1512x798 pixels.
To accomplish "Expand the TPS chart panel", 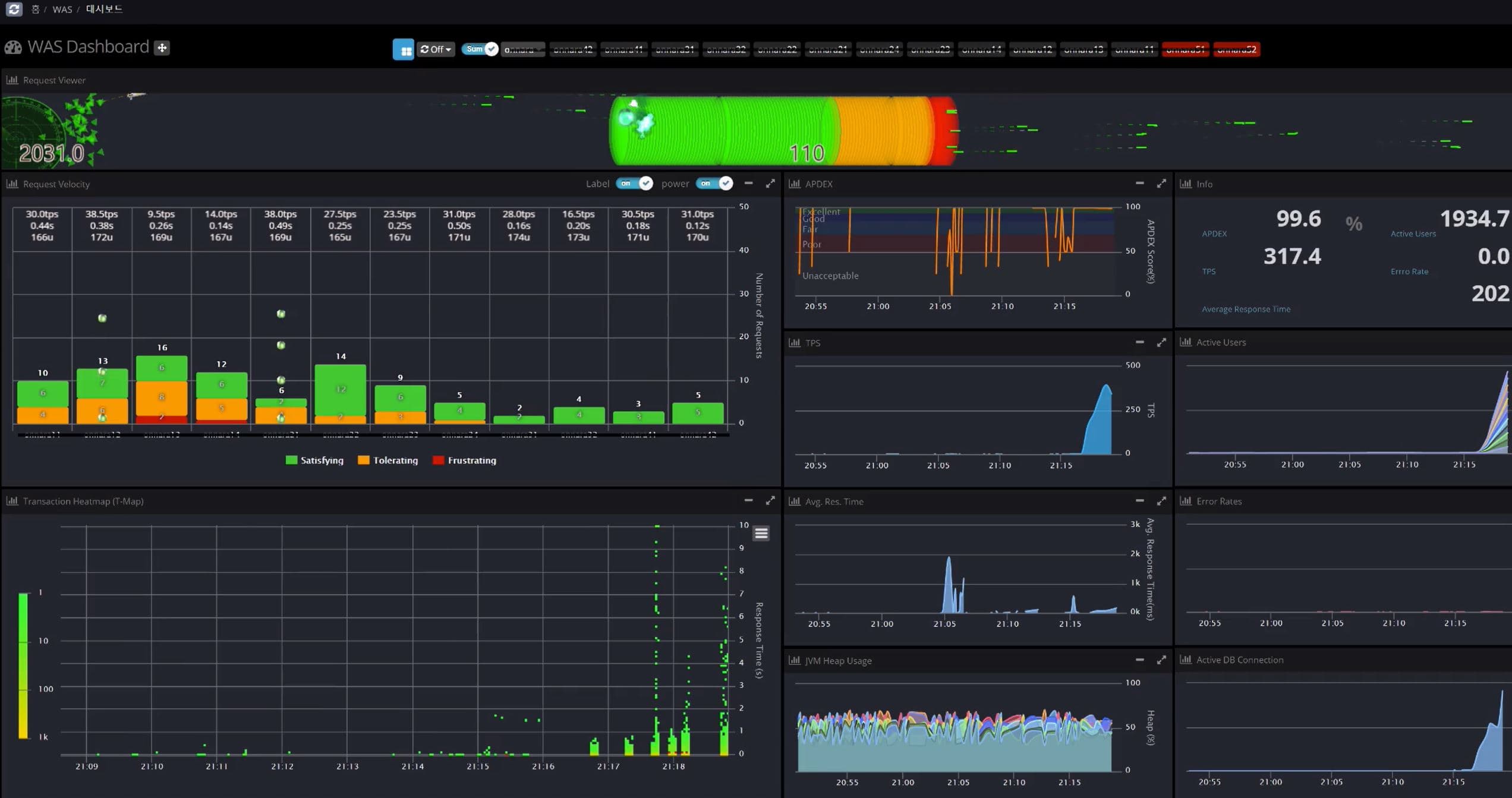I will pos(1161,342).
